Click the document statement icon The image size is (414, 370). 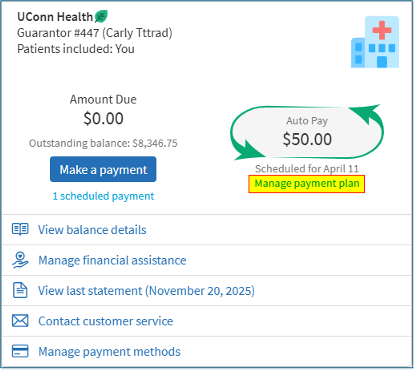(20, 290)
